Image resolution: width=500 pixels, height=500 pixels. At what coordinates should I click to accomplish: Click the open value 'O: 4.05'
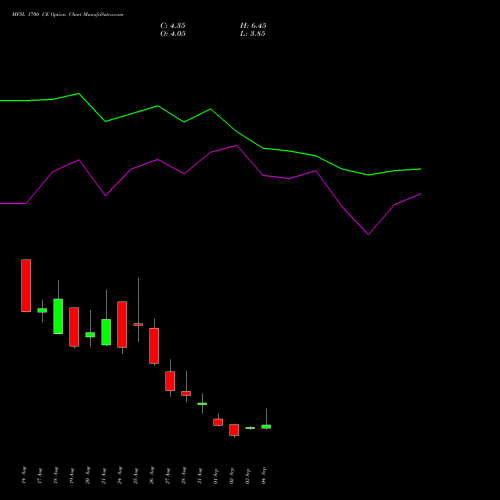coord(173,34)
